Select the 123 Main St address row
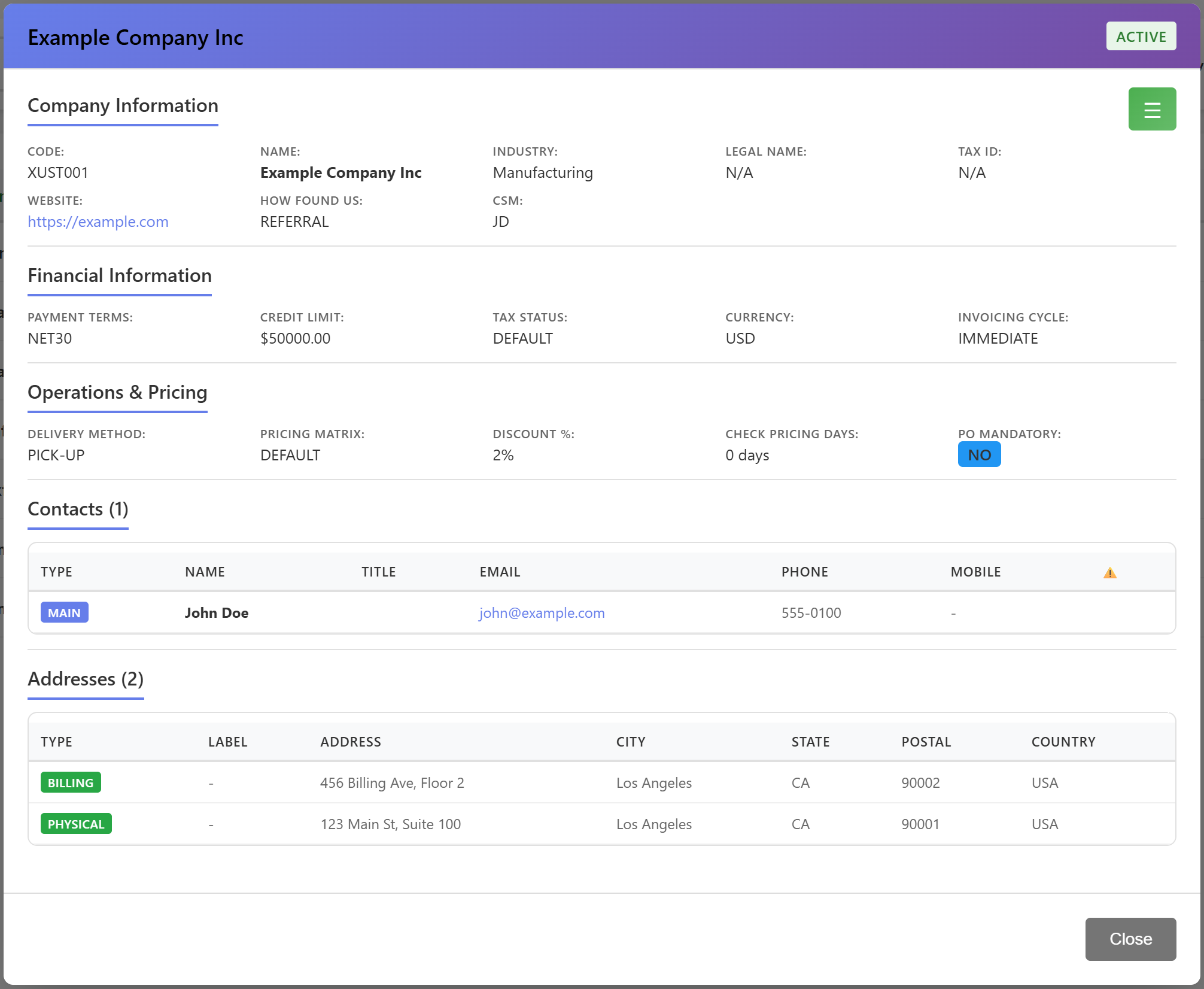This screenshot has height=989, width=1204. (390, 824)
